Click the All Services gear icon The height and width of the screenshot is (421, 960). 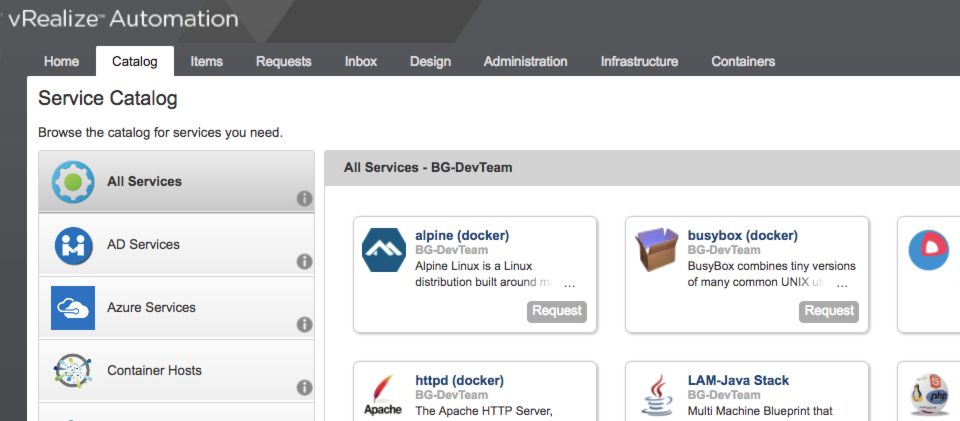point(73,182)
